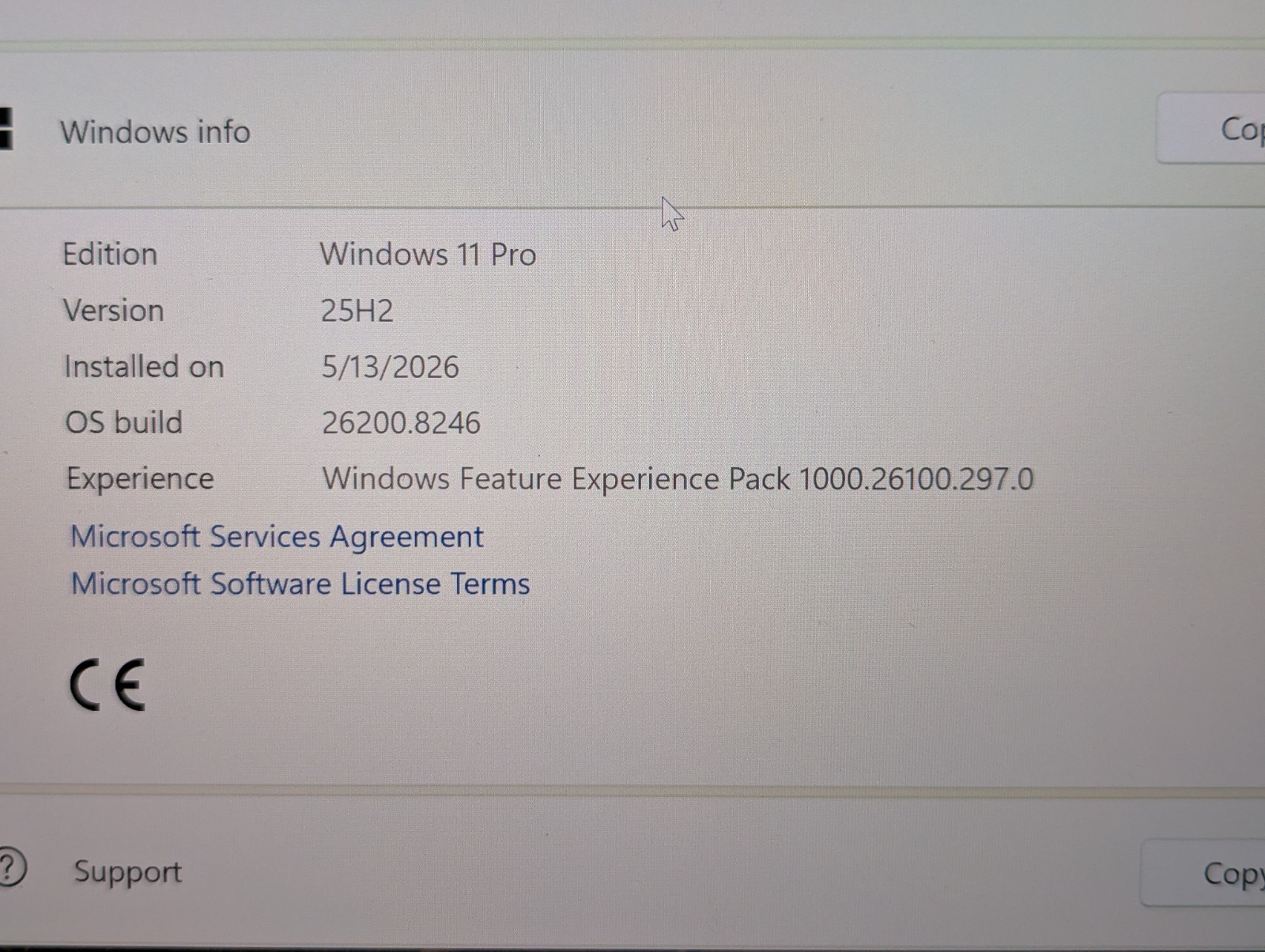The width and height of the screenshot is (1265, 952).
Task: Select the version value "25H2"
Action: point(357,311)
